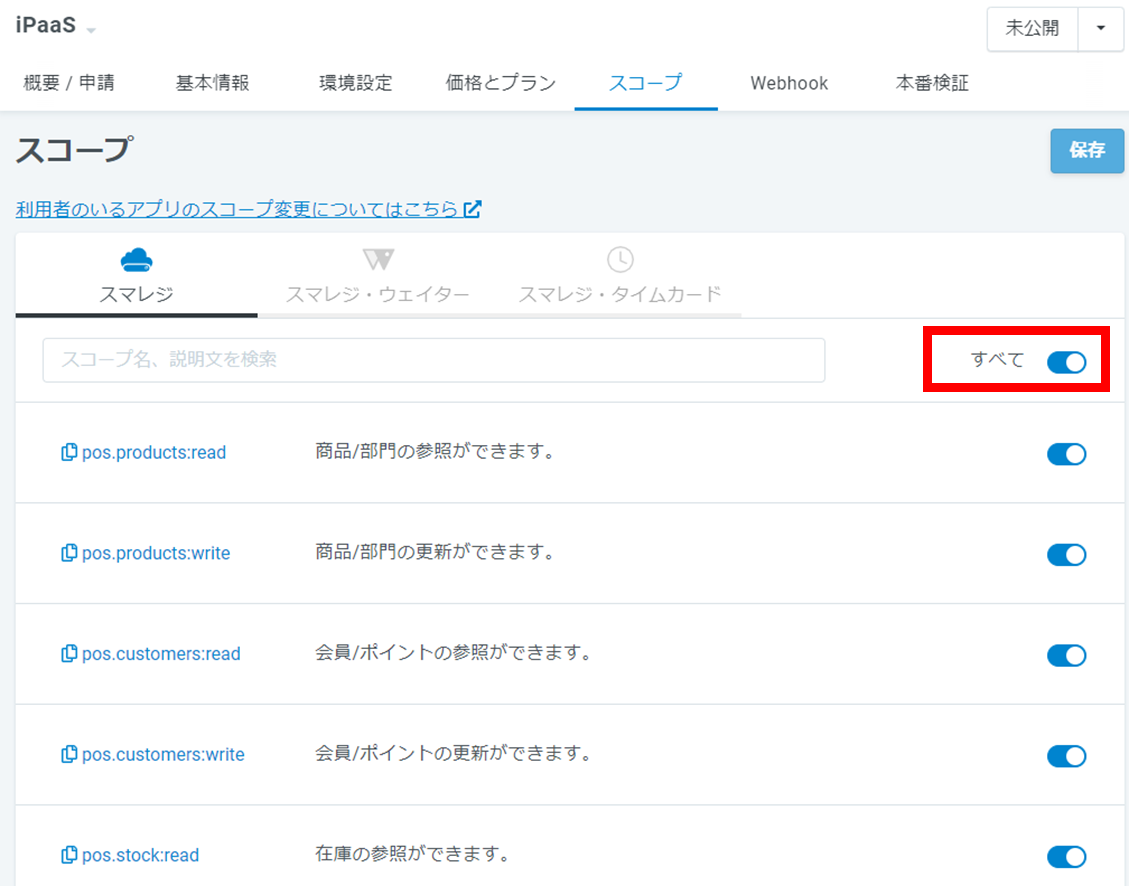Switch to the 基本情報 tab
The height and width of the screenshot is (886, 1129).
[x=212, y=83]
